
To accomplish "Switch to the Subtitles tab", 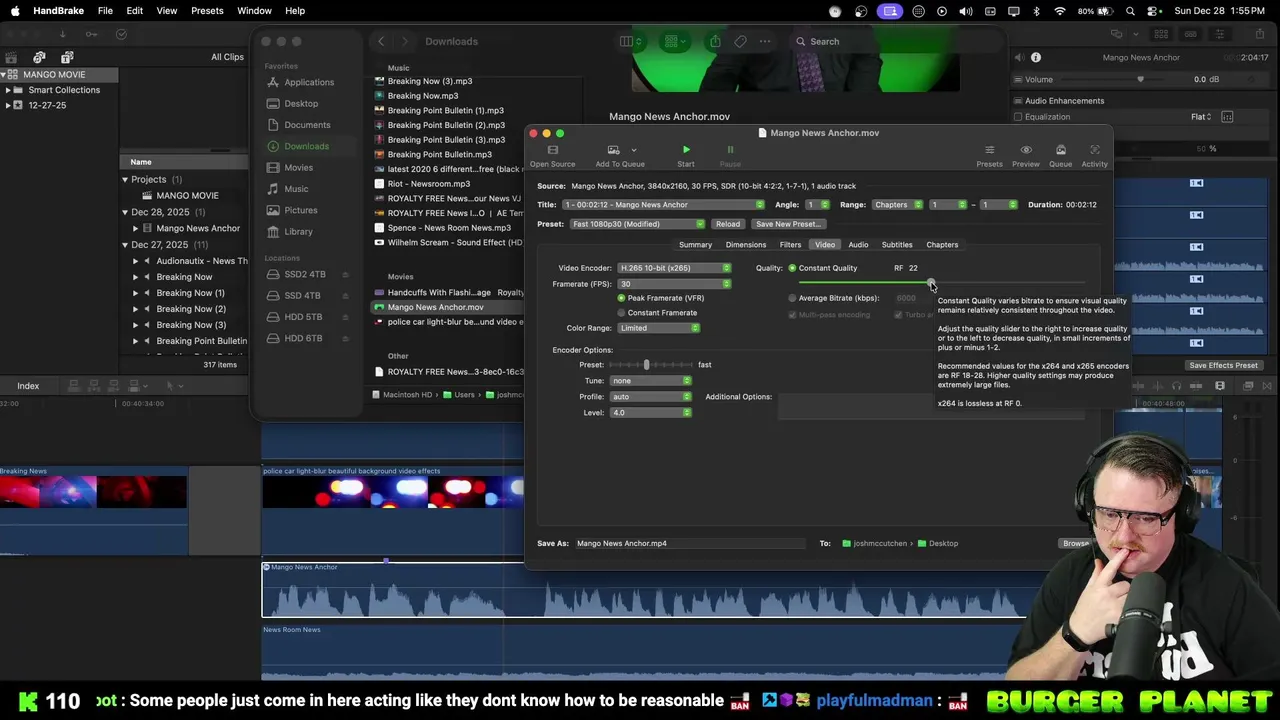I will [897, 245].
